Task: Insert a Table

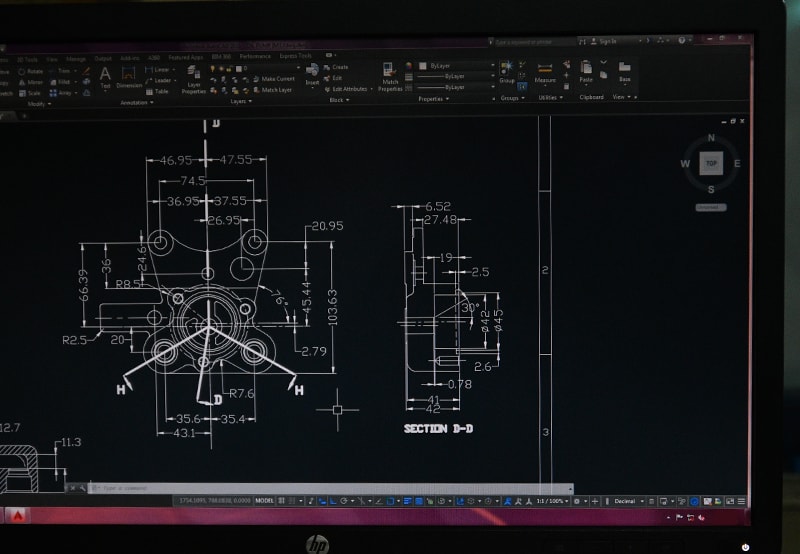Action: 157,92
